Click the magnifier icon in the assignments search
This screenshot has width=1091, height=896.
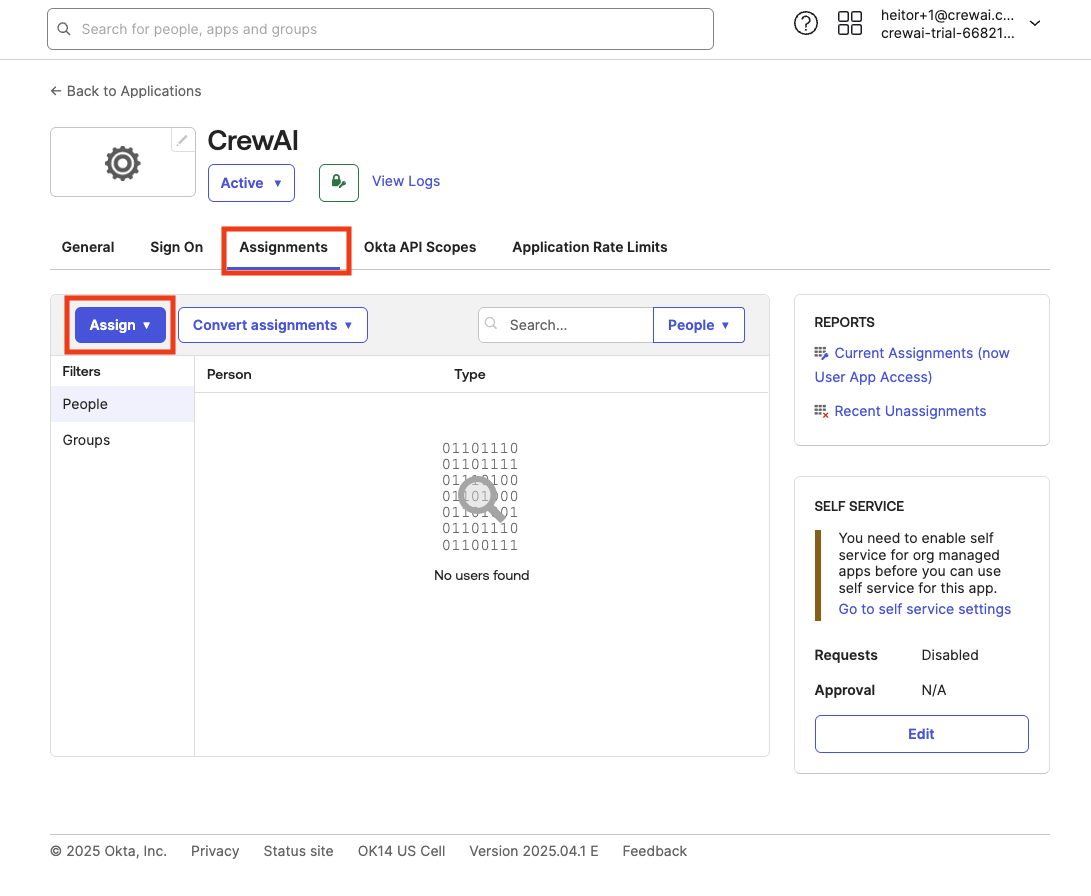pos(491,324)
